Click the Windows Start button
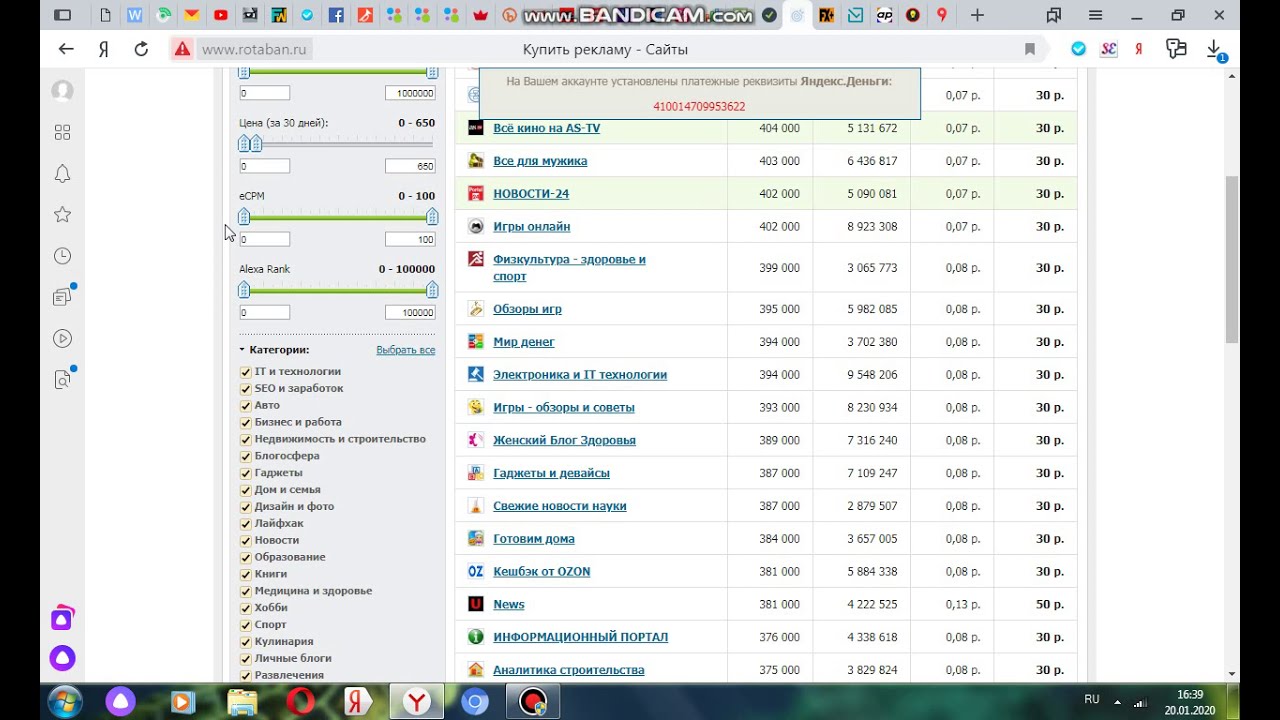Image resolution: width=1280 pixels, height=720 pixels. (65, 701)
